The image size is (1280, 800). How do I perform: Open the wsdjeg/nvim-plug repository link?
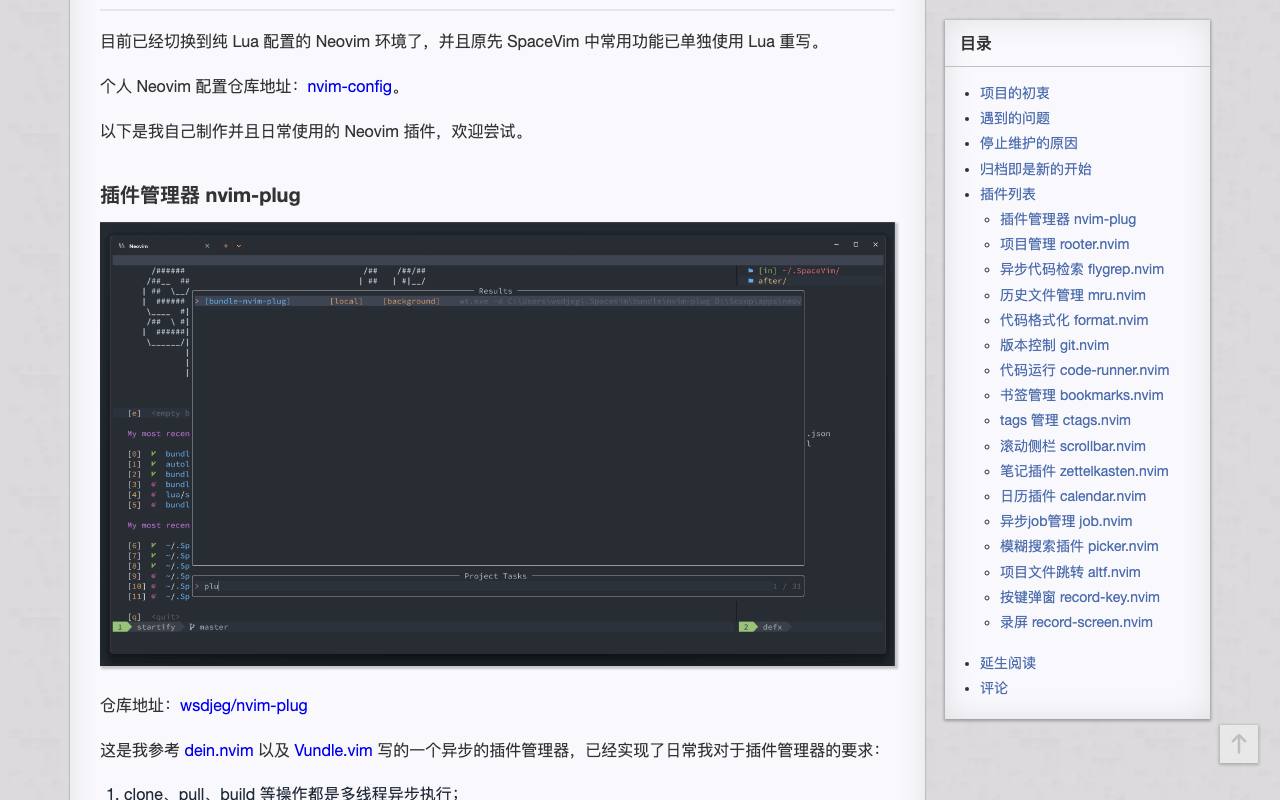(243, 705)
